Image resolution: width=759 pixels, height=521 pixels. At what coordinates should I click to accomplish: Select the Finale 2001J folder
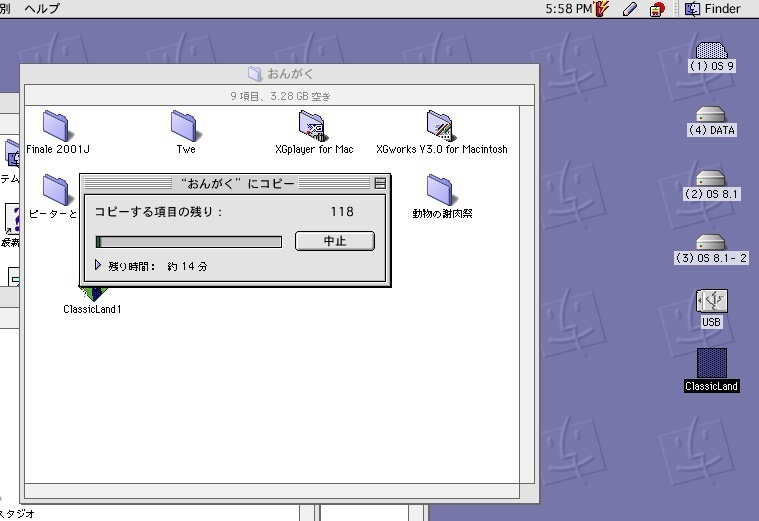pyautogui.click(x=57, y=126)
